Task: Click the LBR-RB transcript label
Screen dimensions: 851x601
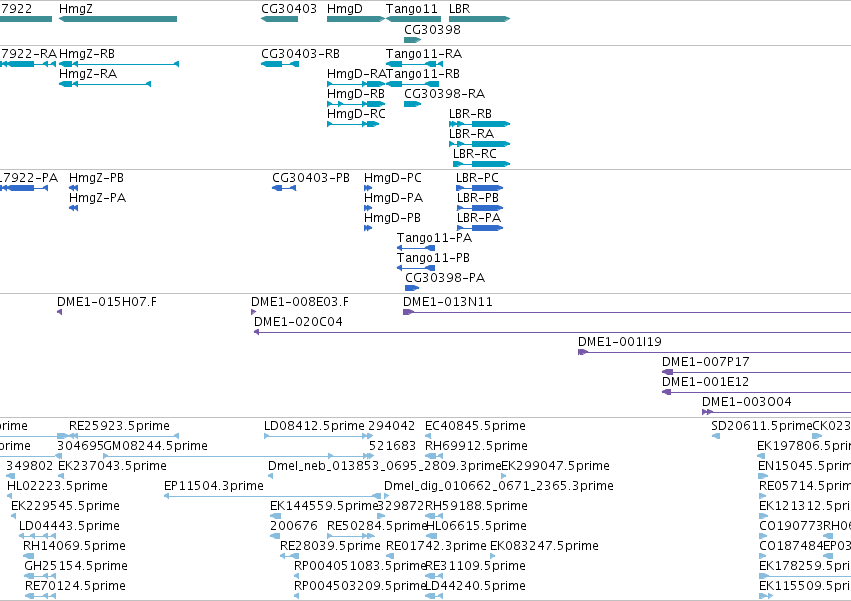Action: 470,114
